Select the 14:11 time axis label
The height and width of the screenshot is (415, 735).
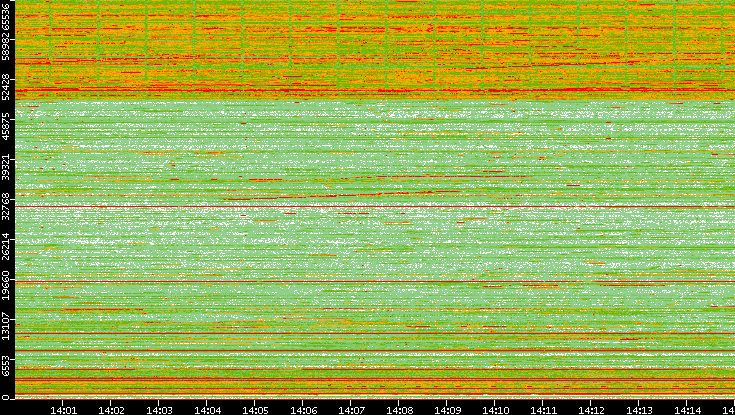pos(543,410)
